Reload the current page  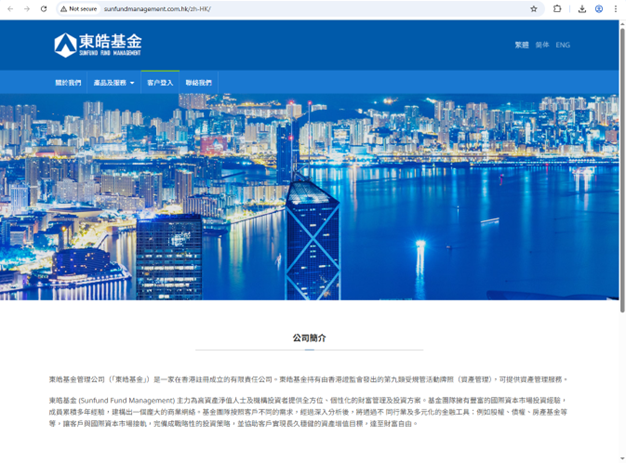(44, 8)
